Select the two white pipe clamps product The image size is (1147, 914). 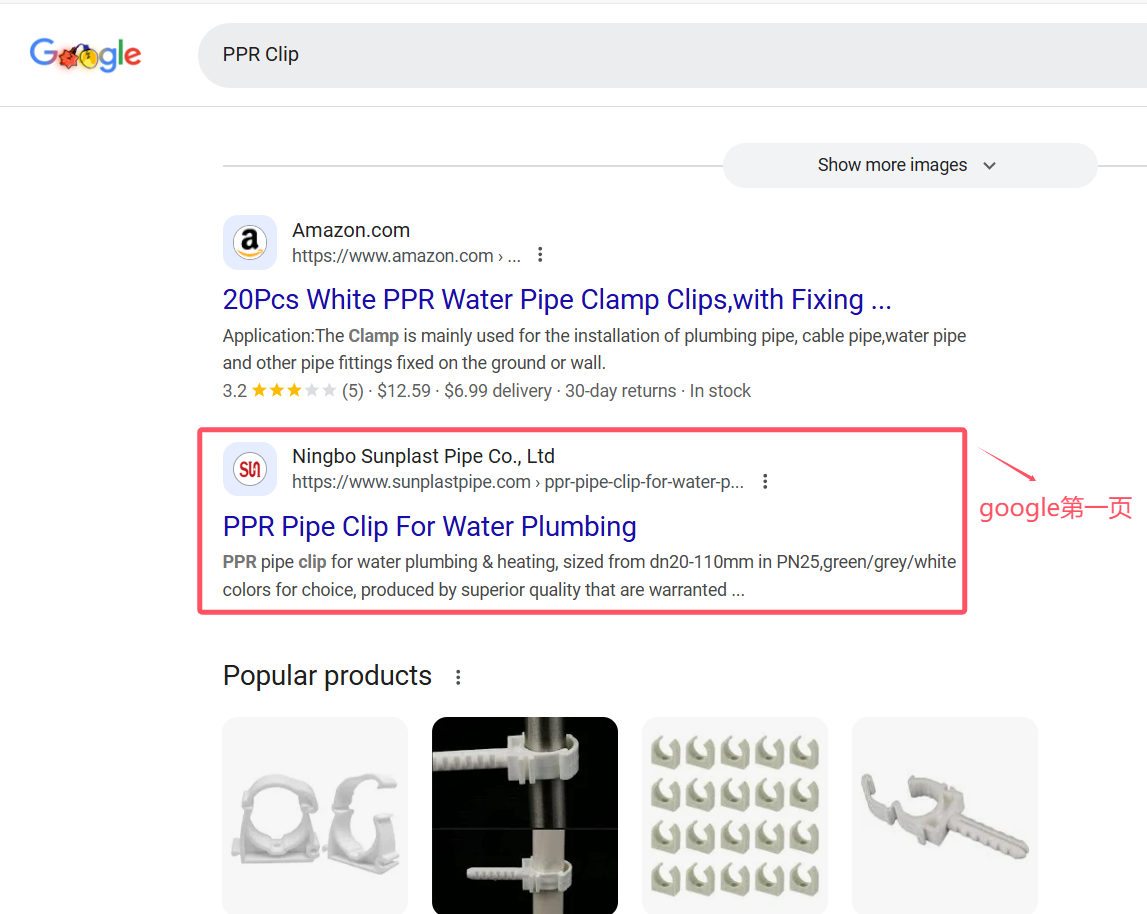(315, 815)
